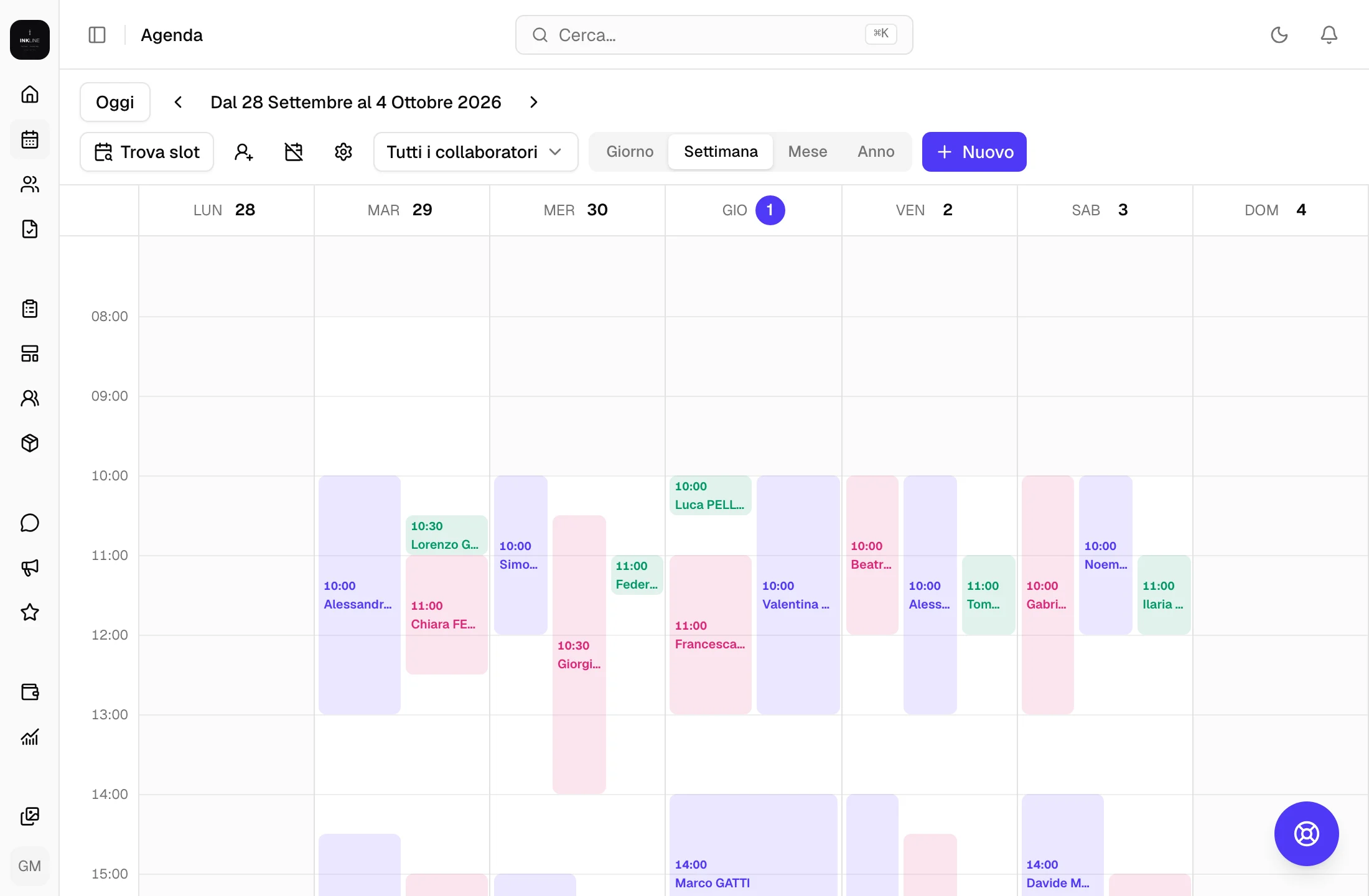
Task: Open the layout panels sidebar icon
Action: 30,353
